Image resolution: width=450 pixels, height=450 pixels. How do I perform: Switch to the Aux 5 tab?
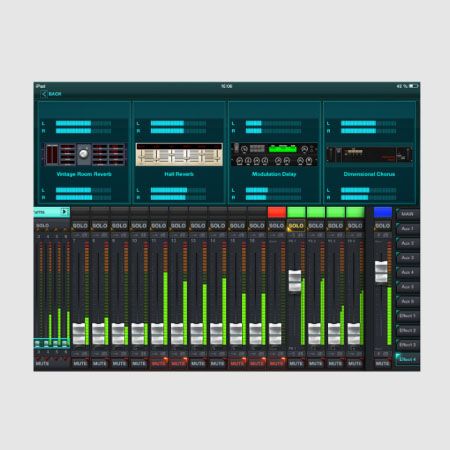pos(408,287)
